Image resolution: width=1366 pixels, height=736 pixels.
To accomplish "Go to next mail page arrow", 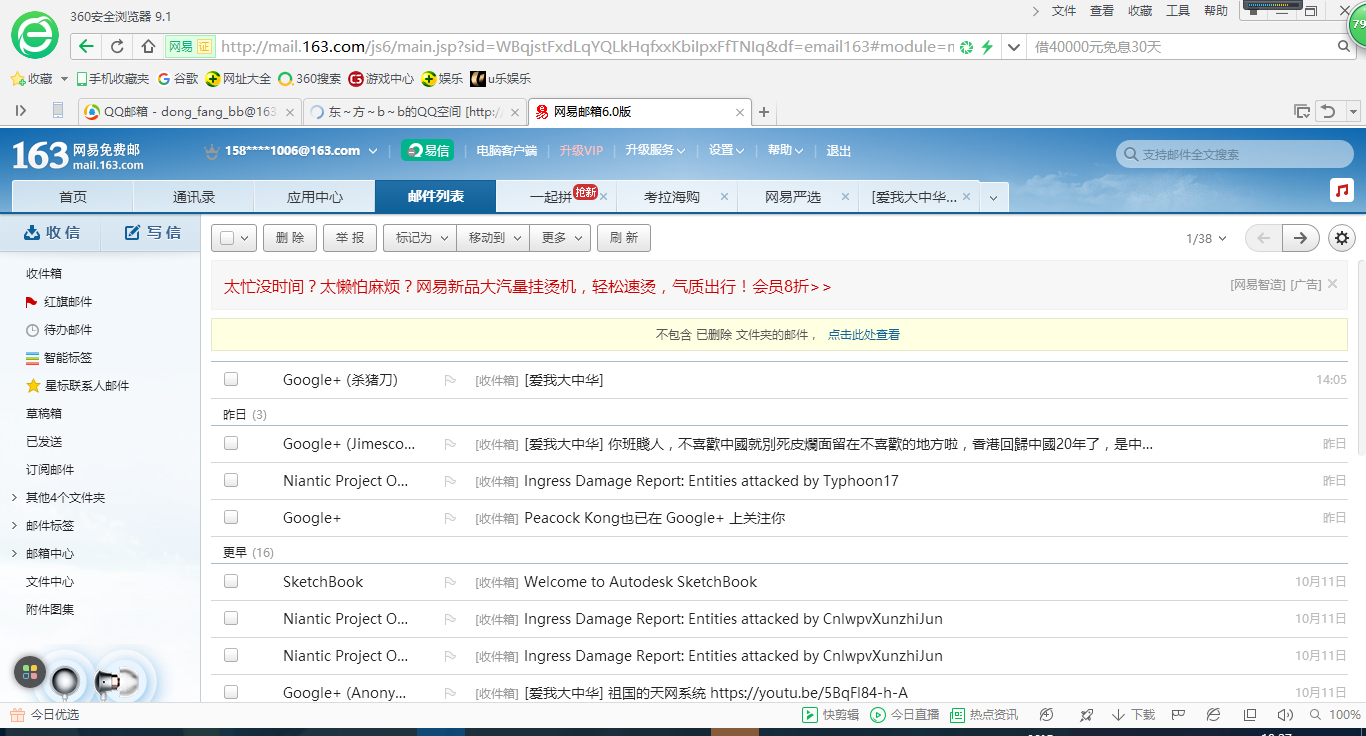I will pos(1300,238).
